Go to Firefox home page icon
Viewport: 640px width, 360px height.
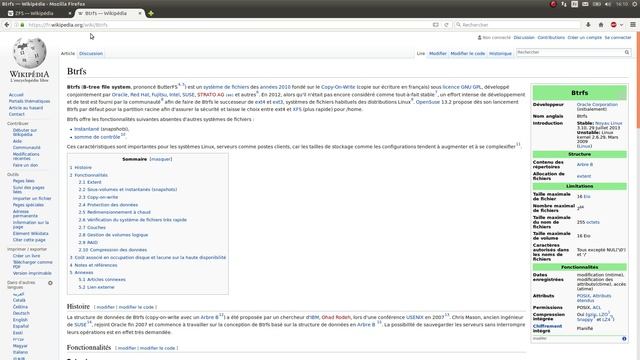pos(601,25)
